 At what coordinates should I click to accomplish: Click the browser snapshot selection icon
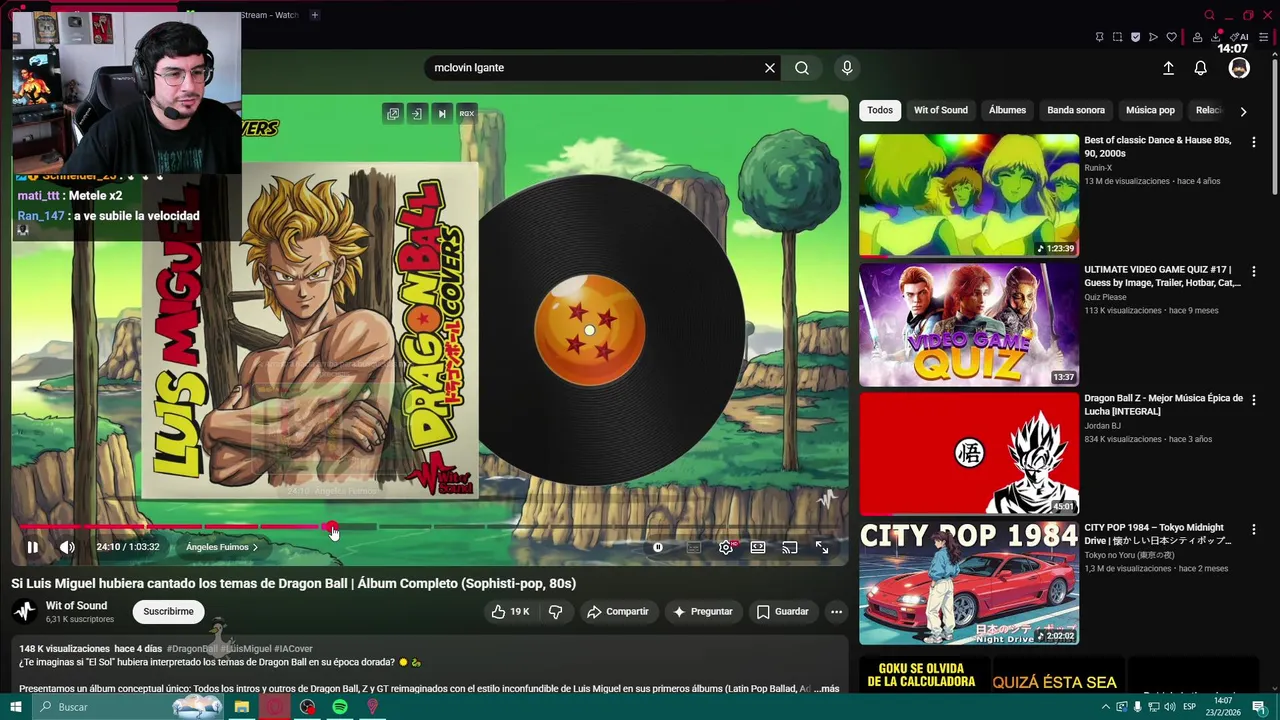[1117, 38]
